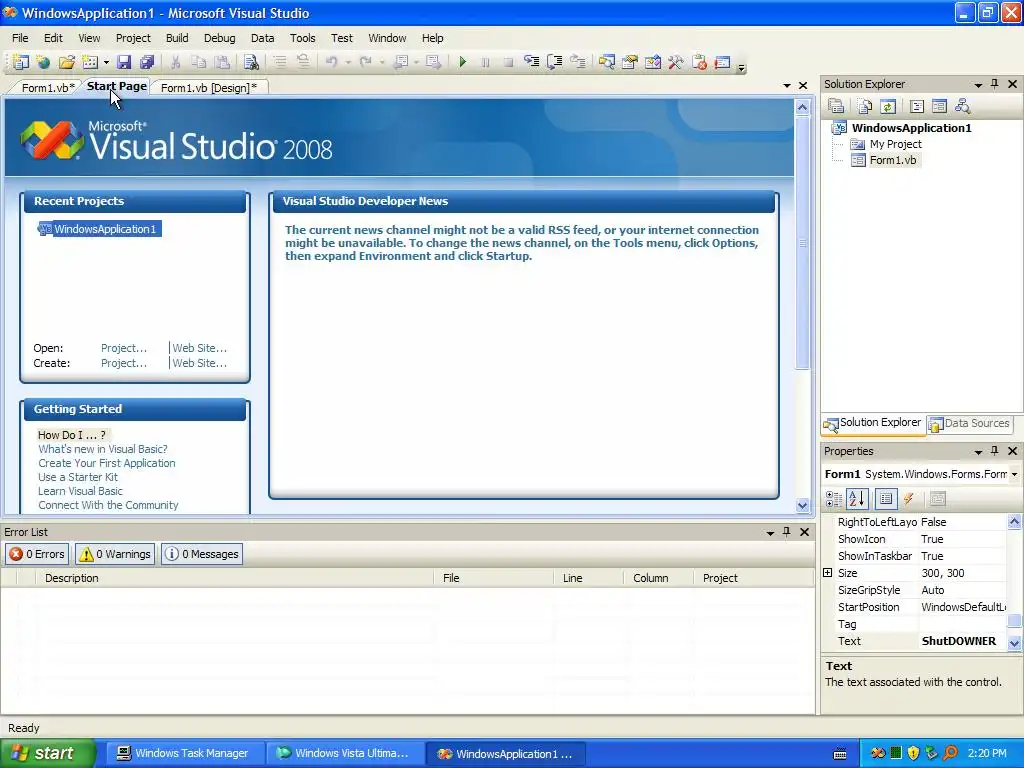Click the Undo arrow icon

[332, 62]
